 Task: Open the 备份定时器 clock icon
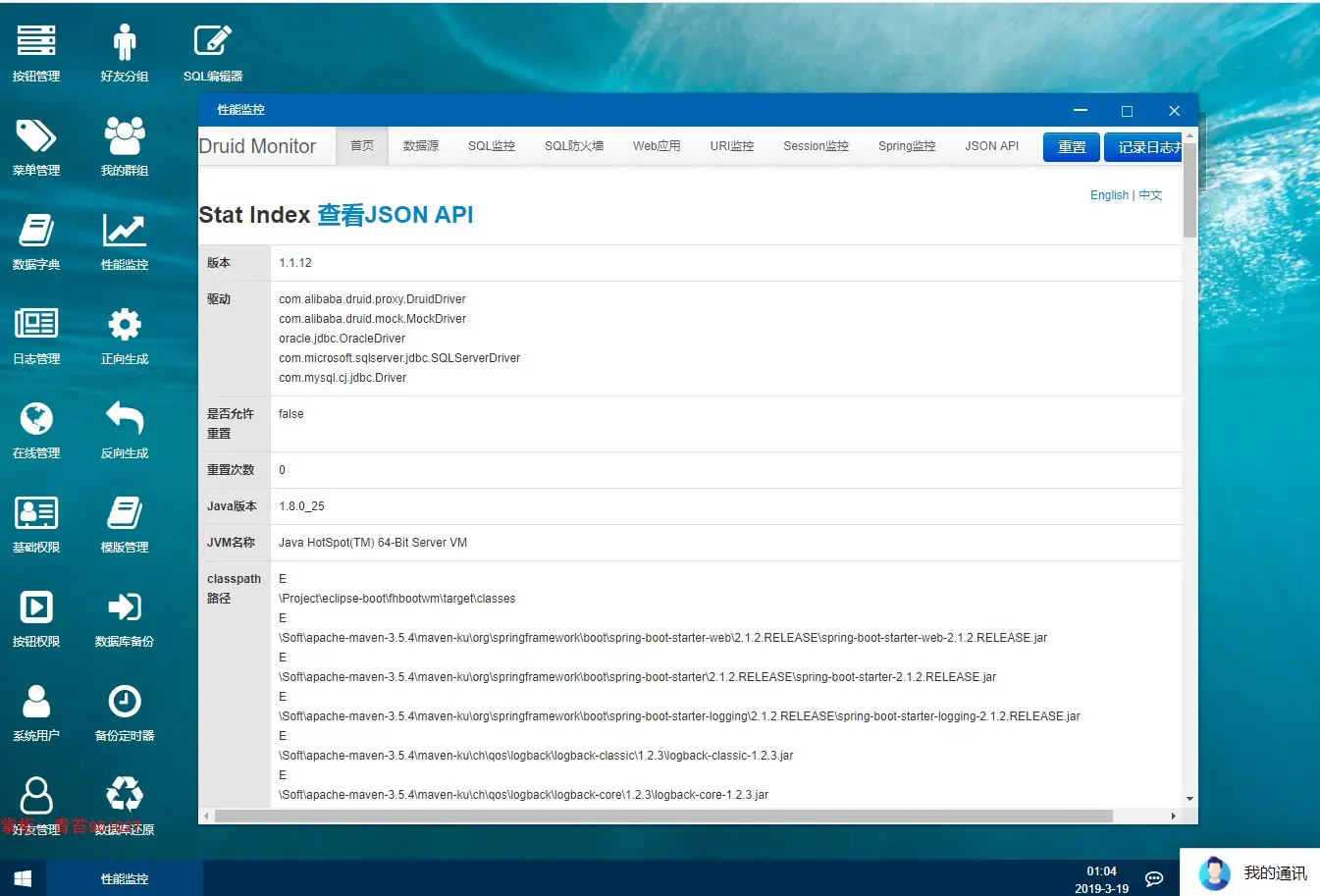pyautogui.click(x=125, y=712)
